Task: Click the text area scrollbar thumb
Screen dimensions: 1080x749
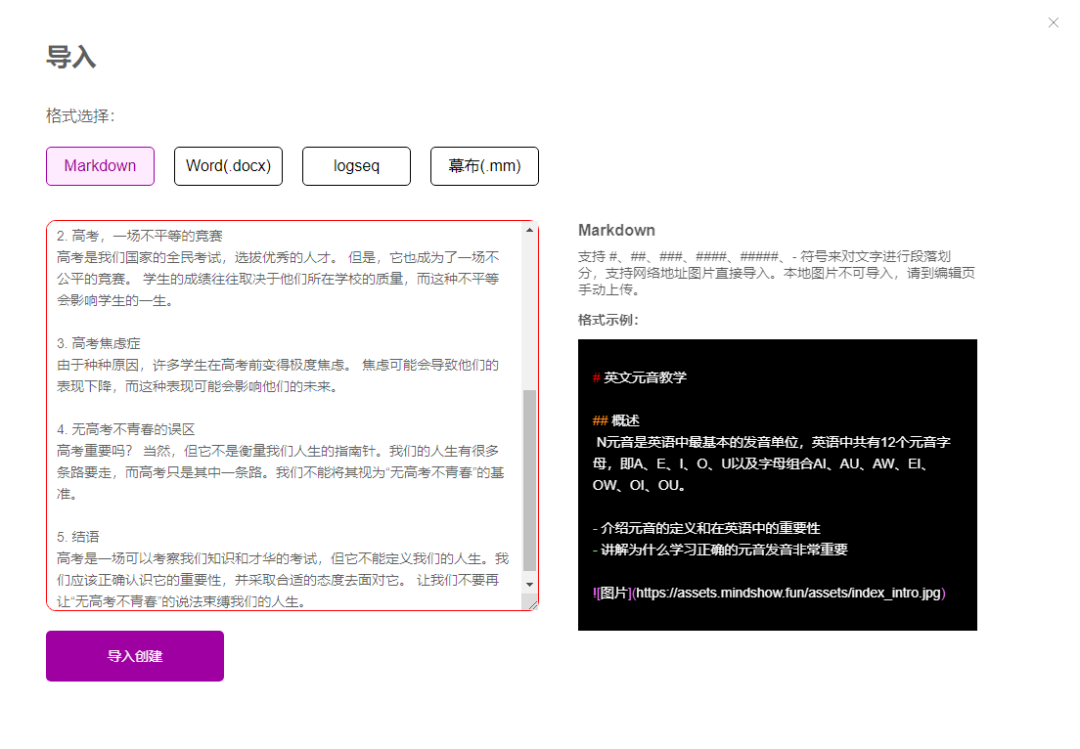Action: click(529, 480)
